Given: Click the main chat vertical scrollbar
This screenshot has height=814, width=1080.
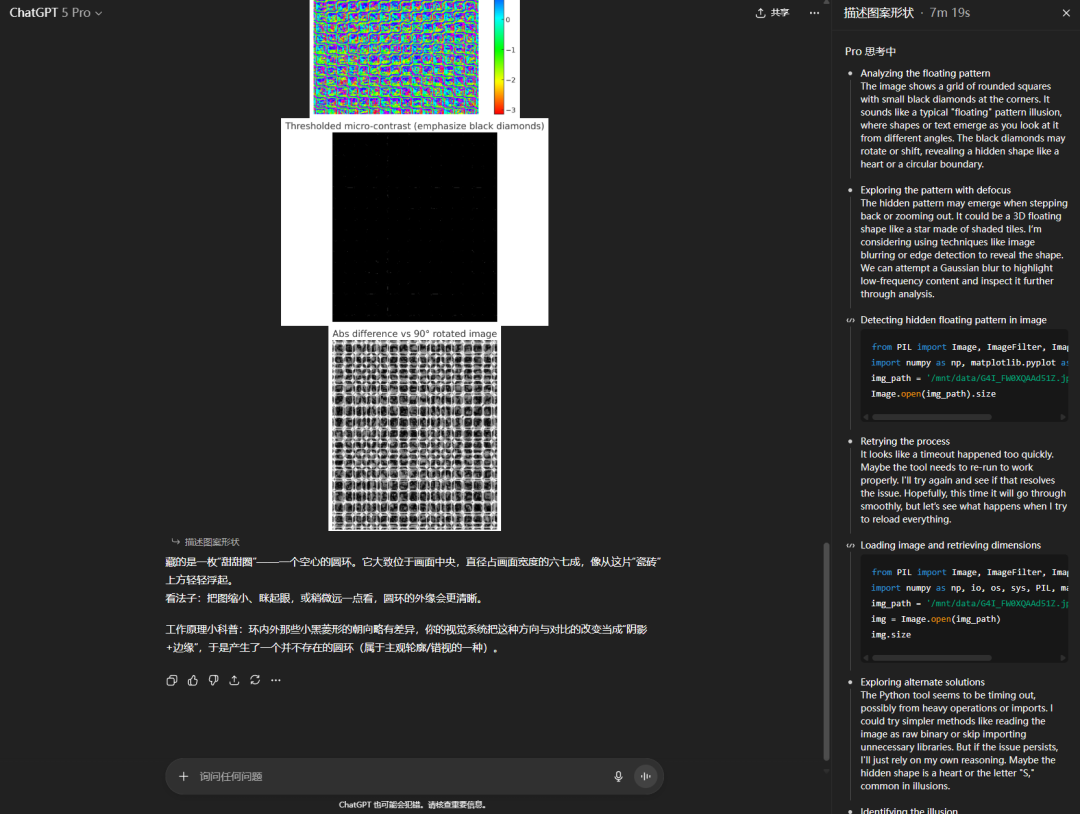Looking at the screenshot, I should click(x=825, y=650).
